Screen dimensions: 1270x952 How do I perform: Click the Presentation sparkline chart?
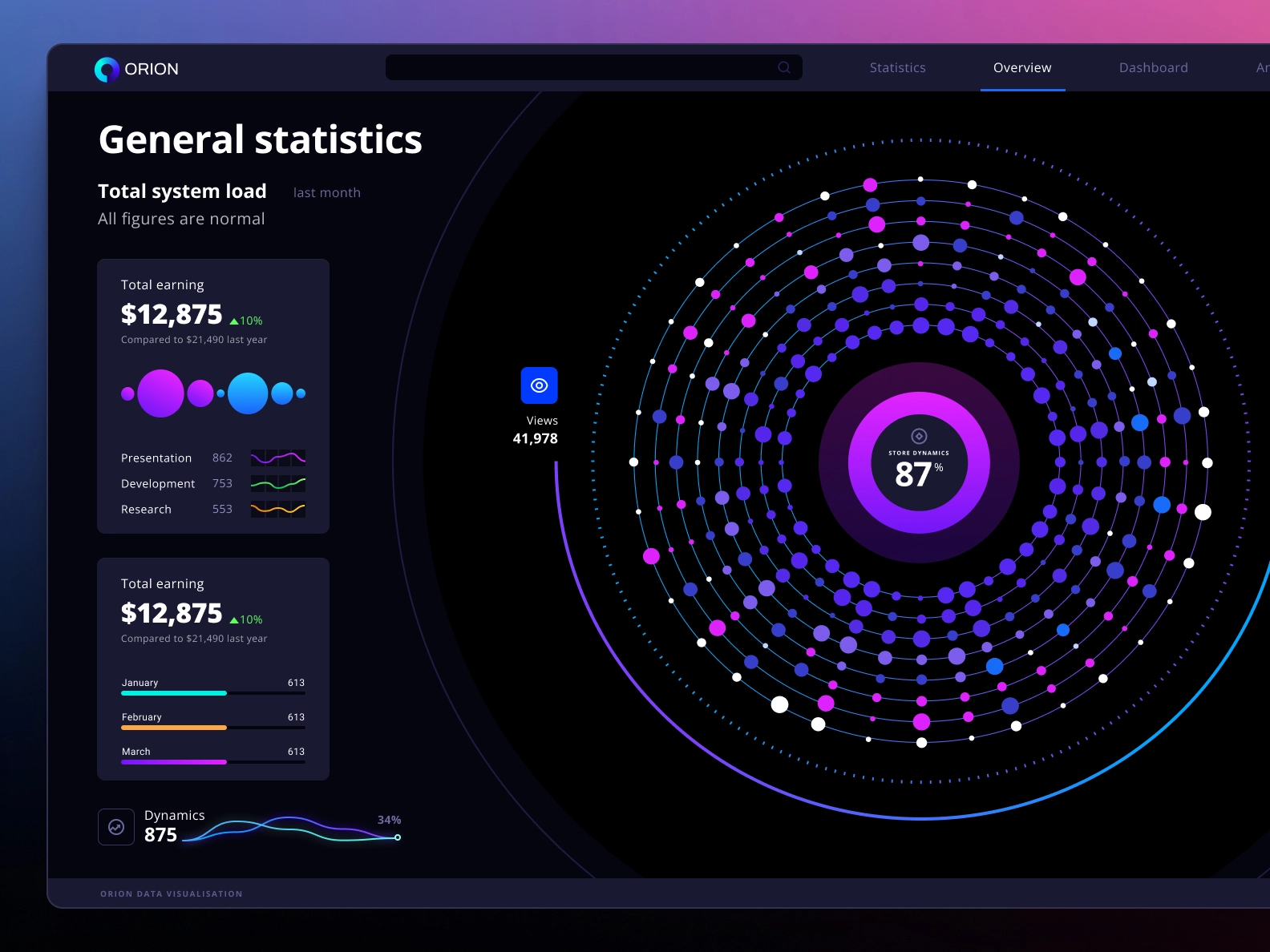[x=277, y=458]
